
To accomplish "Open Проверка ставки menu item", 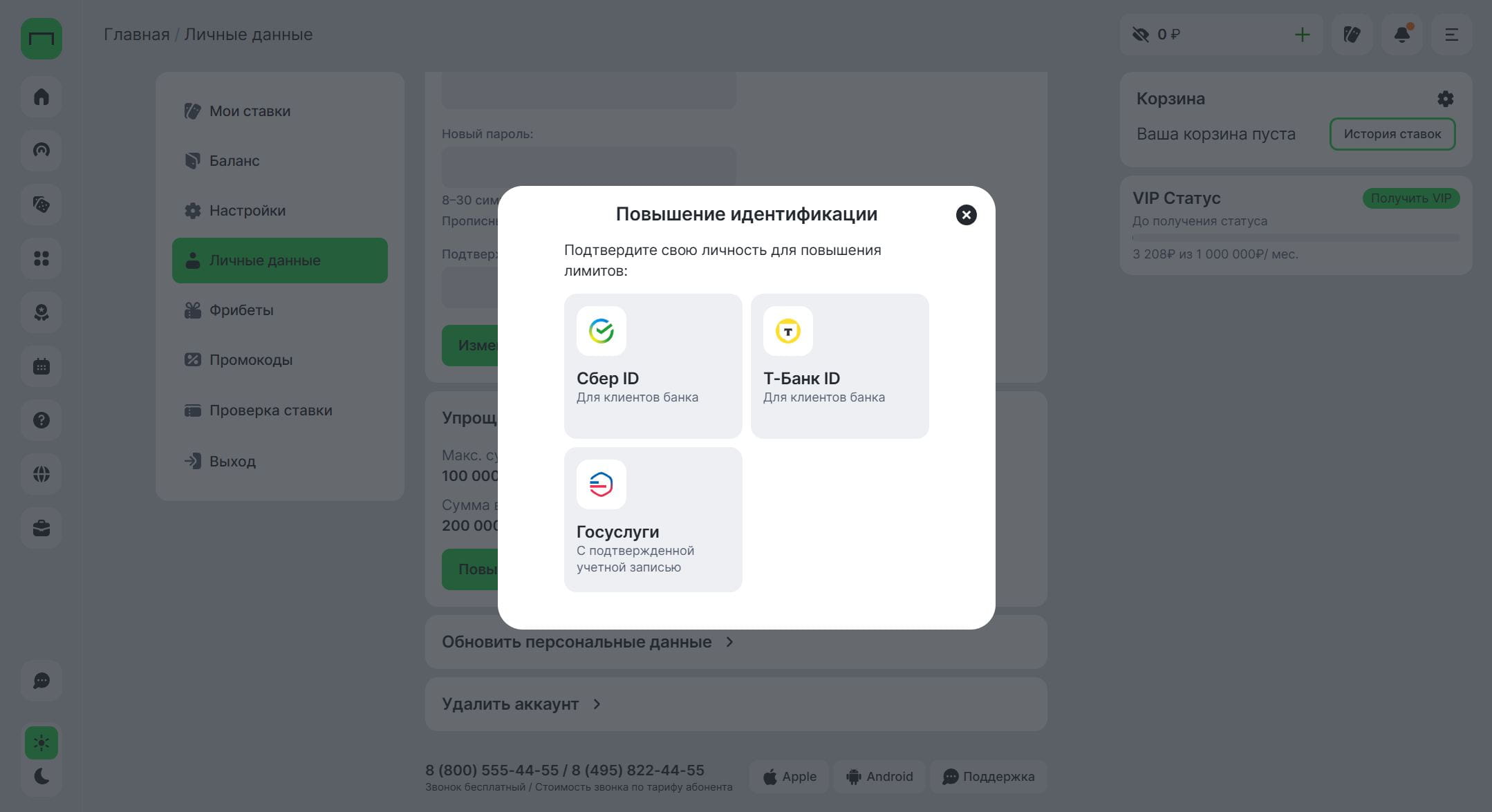I will (x=280, y=410).
